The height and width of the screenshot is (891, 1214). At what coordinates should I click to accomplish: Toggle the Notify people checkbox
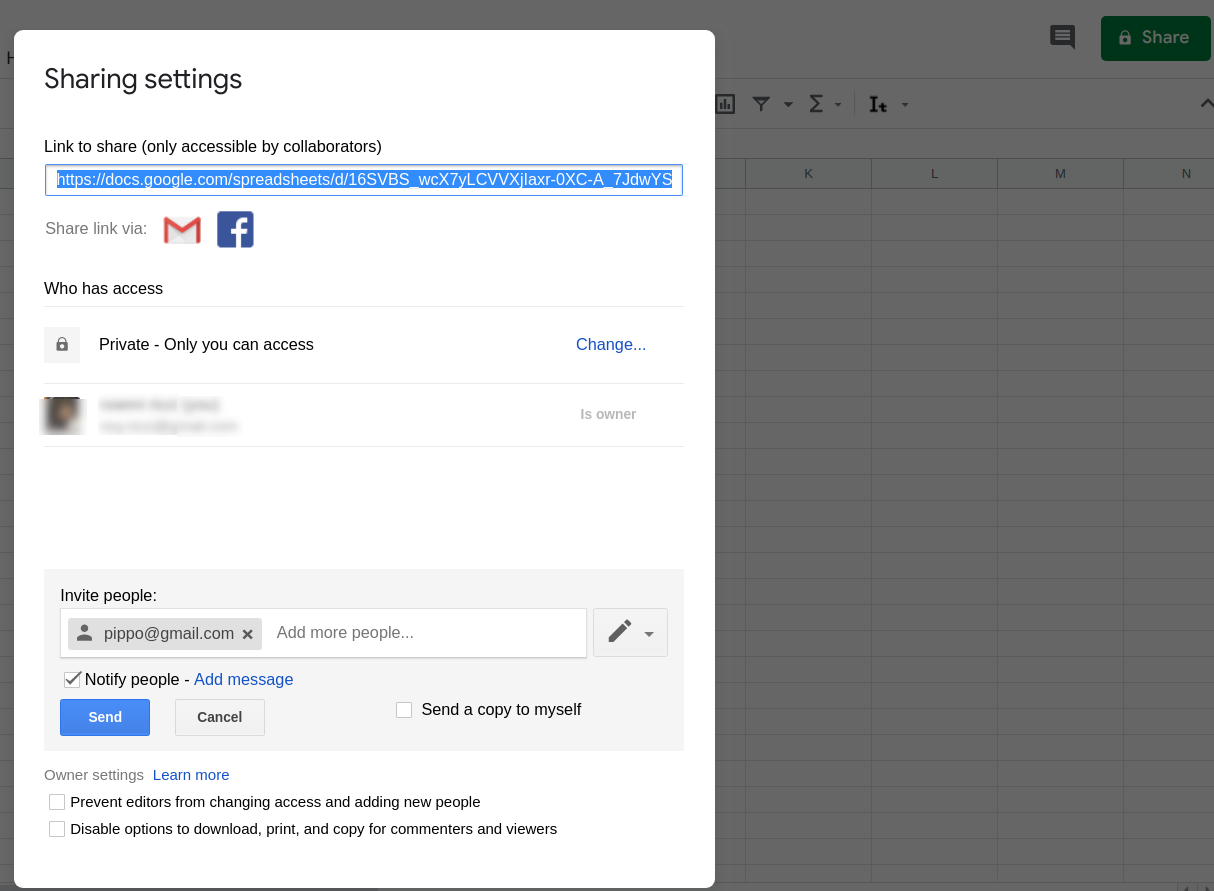pos(72,680)
